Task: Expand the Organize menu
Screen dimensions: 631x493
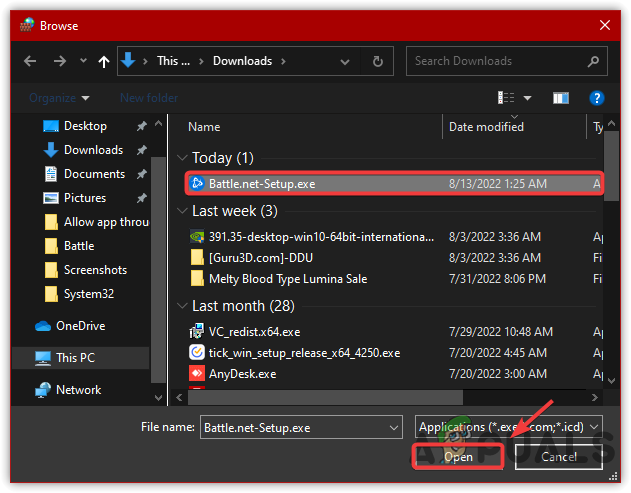Action: click(x=59, y=98)
